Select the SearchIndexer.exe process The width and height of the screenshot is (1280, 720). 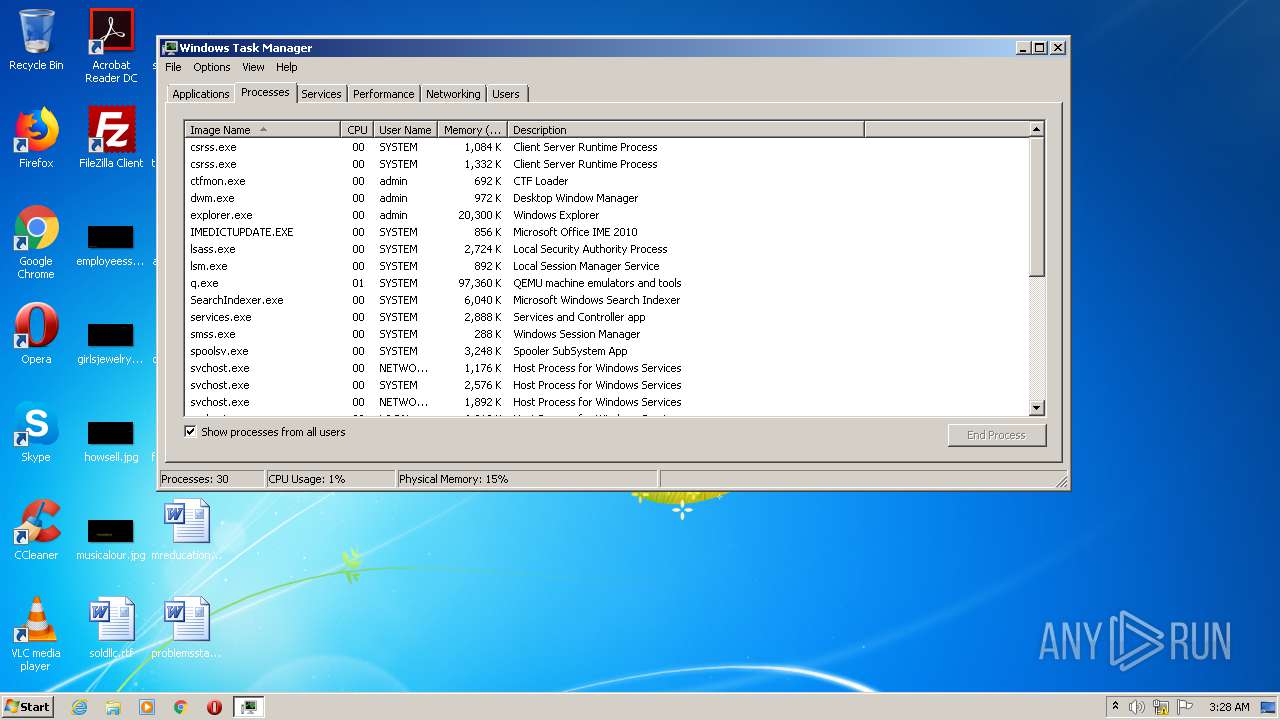[607, 300]
